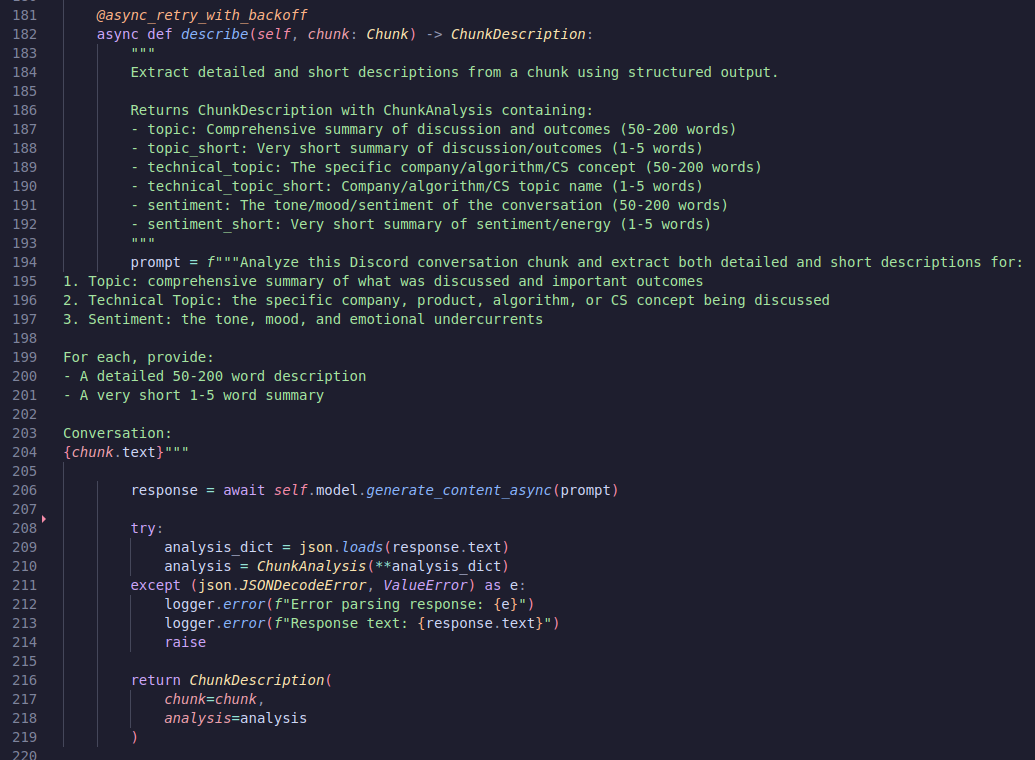The height and width of the screenshot is (760, 1035).
Task: Click the ChunkDescription return type annotation on line 182
Action: coord(518,34)
